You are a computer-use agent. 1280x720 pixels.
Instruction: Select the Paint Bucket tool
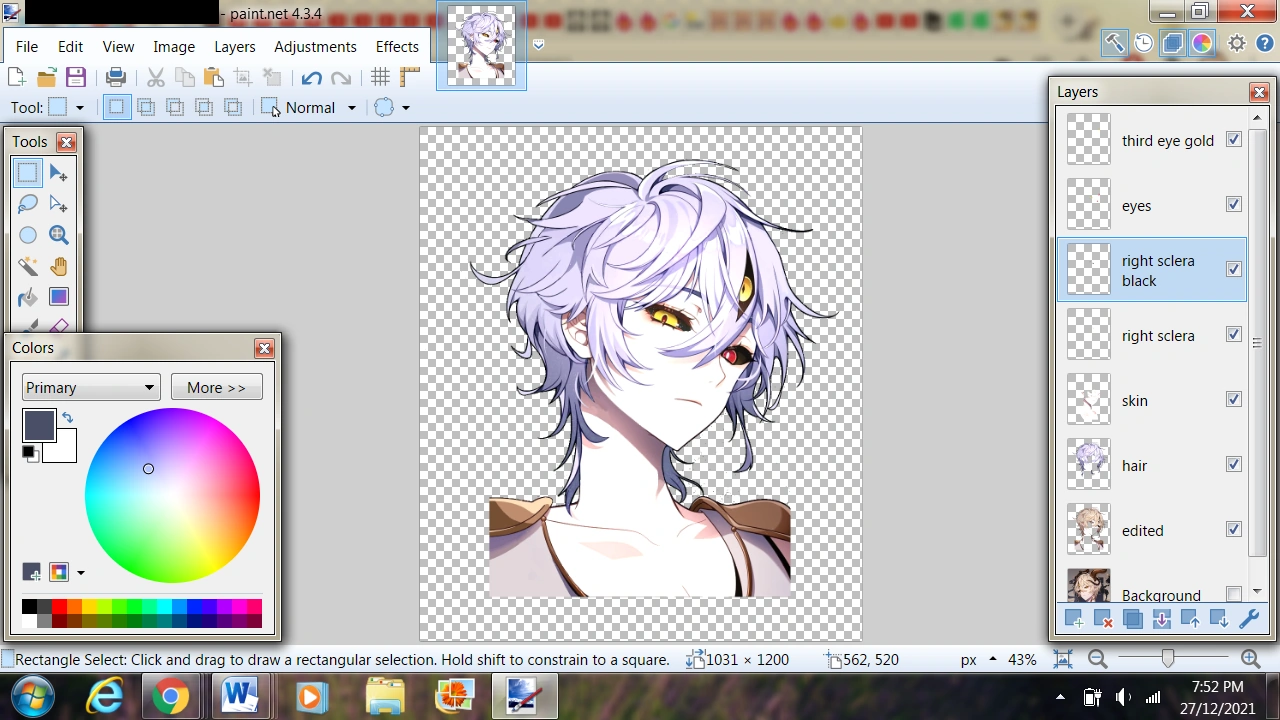pyautogui.click(x=28, y=297)
